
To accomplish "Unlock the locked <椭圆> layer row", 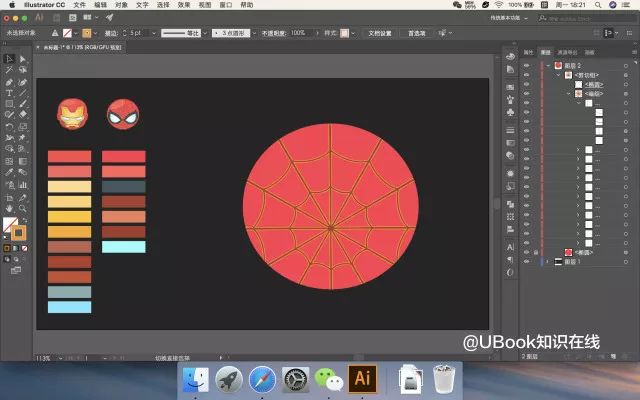I will (x=536, y=252).
